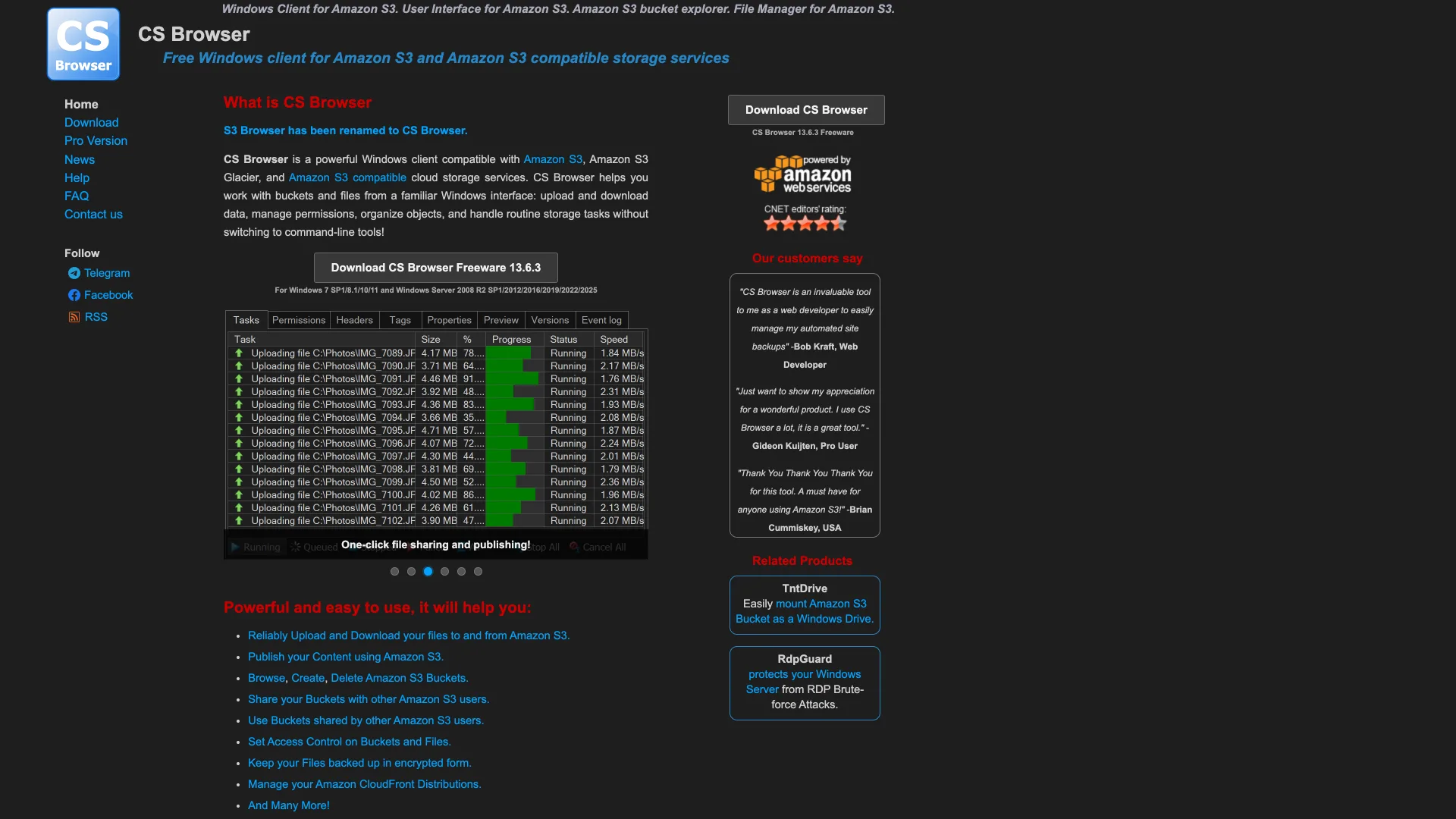Open the Download page from sidebar
The height and width of the screenshot is (819, 1456).
point(91,122)
